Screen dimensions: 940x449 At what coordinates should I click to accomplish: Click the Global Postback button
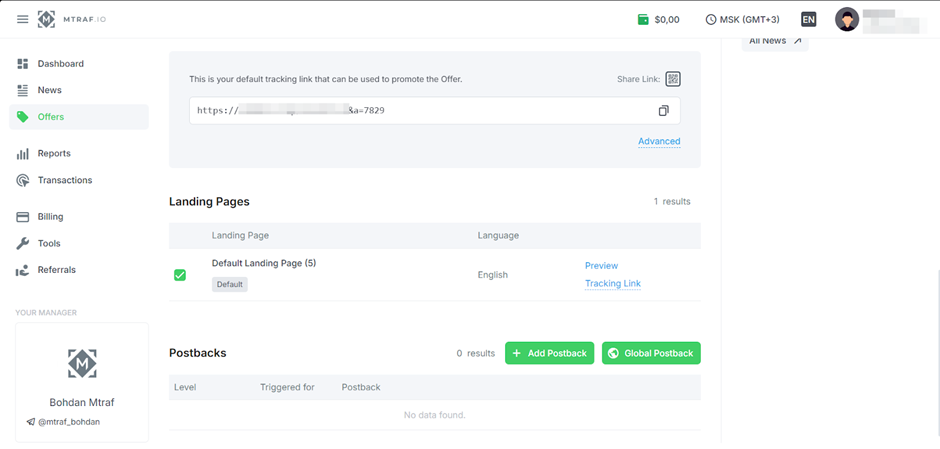coord(651,353)
